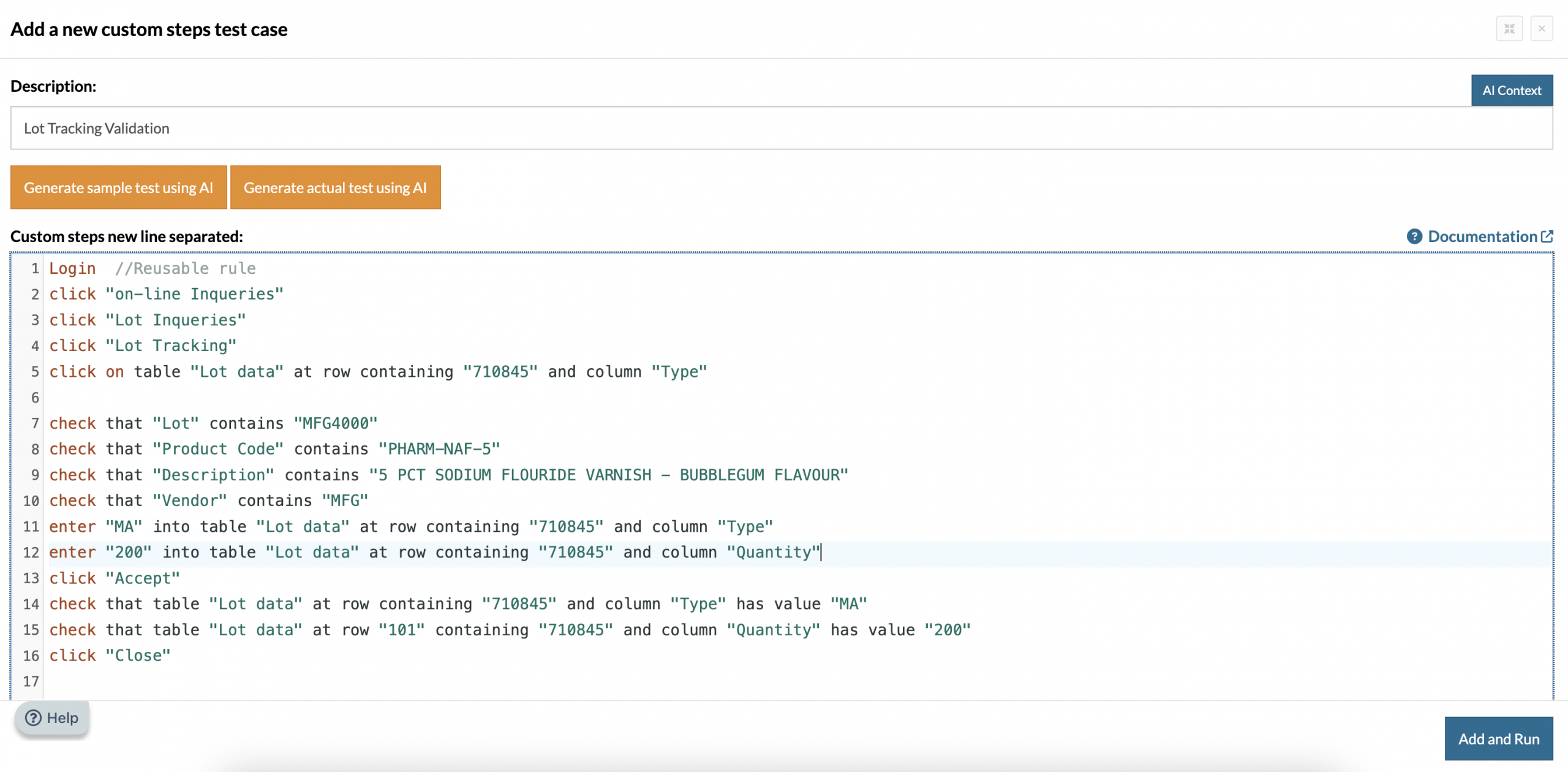
Task: Click the external link icon after Documentation
Action: (x=1547, y=237)
